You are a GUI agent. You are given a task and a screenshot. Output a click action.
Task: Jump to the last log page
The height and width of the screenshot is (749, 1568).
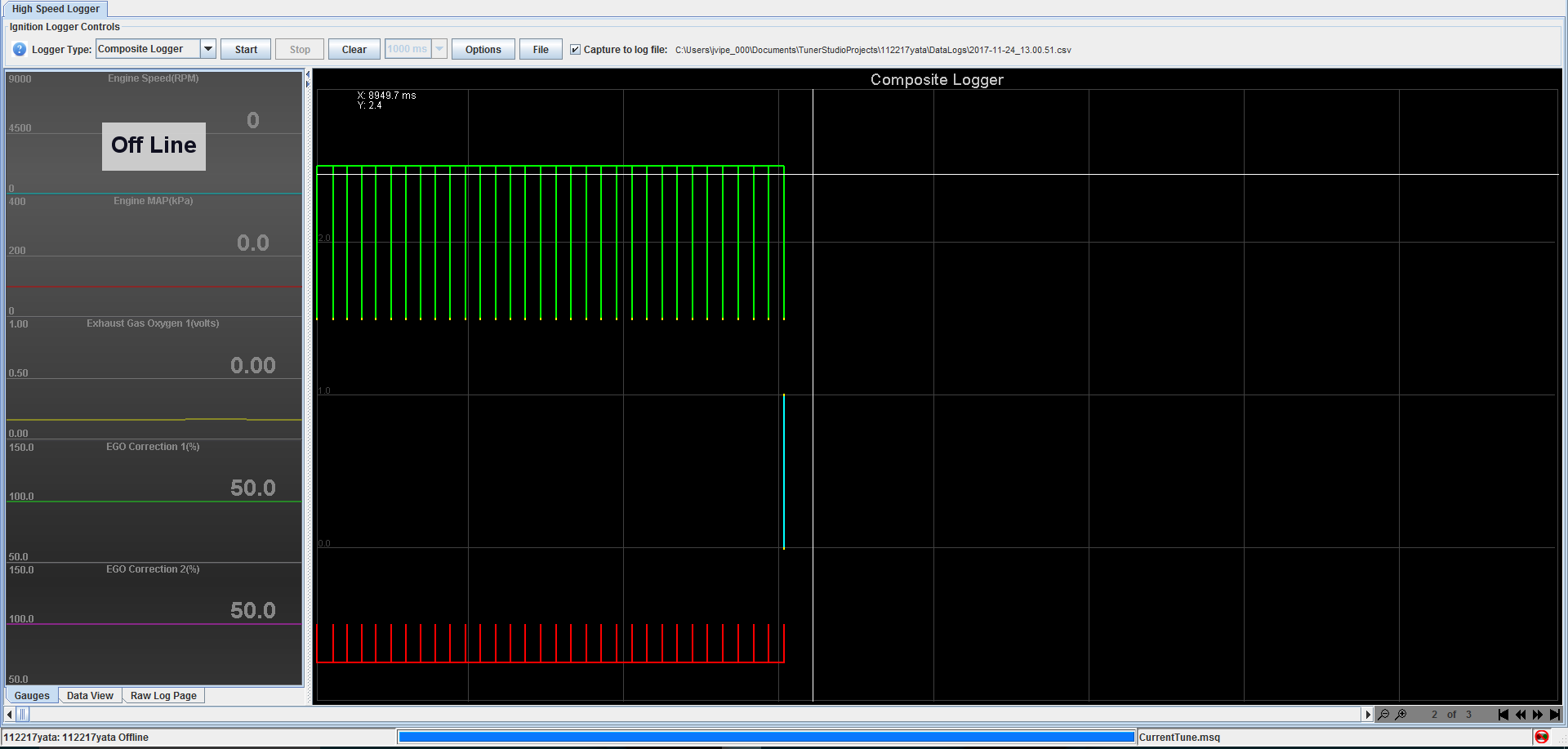click(1554, 715)
